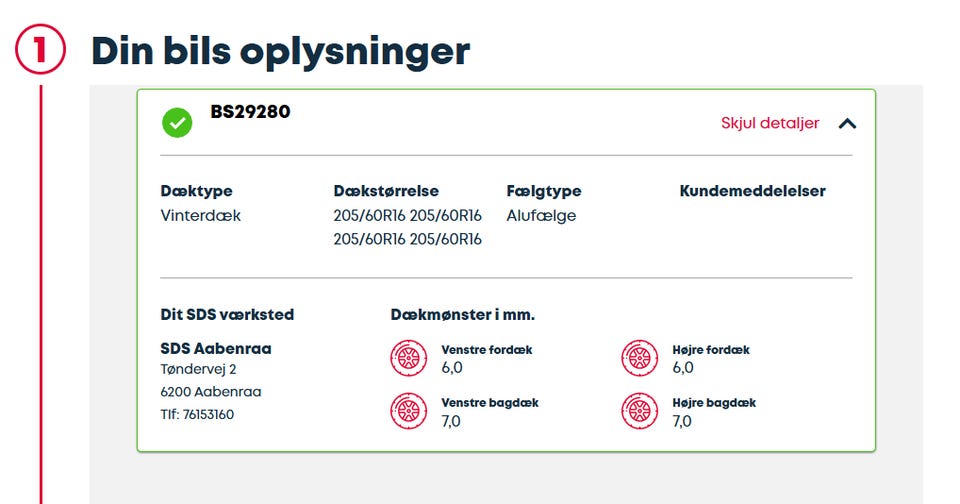Image resolution: width=960 pixels, height=504 pixels.
Task: Click the 'Din bils oplysninger' heading
Action: click(x=280, y=50)
